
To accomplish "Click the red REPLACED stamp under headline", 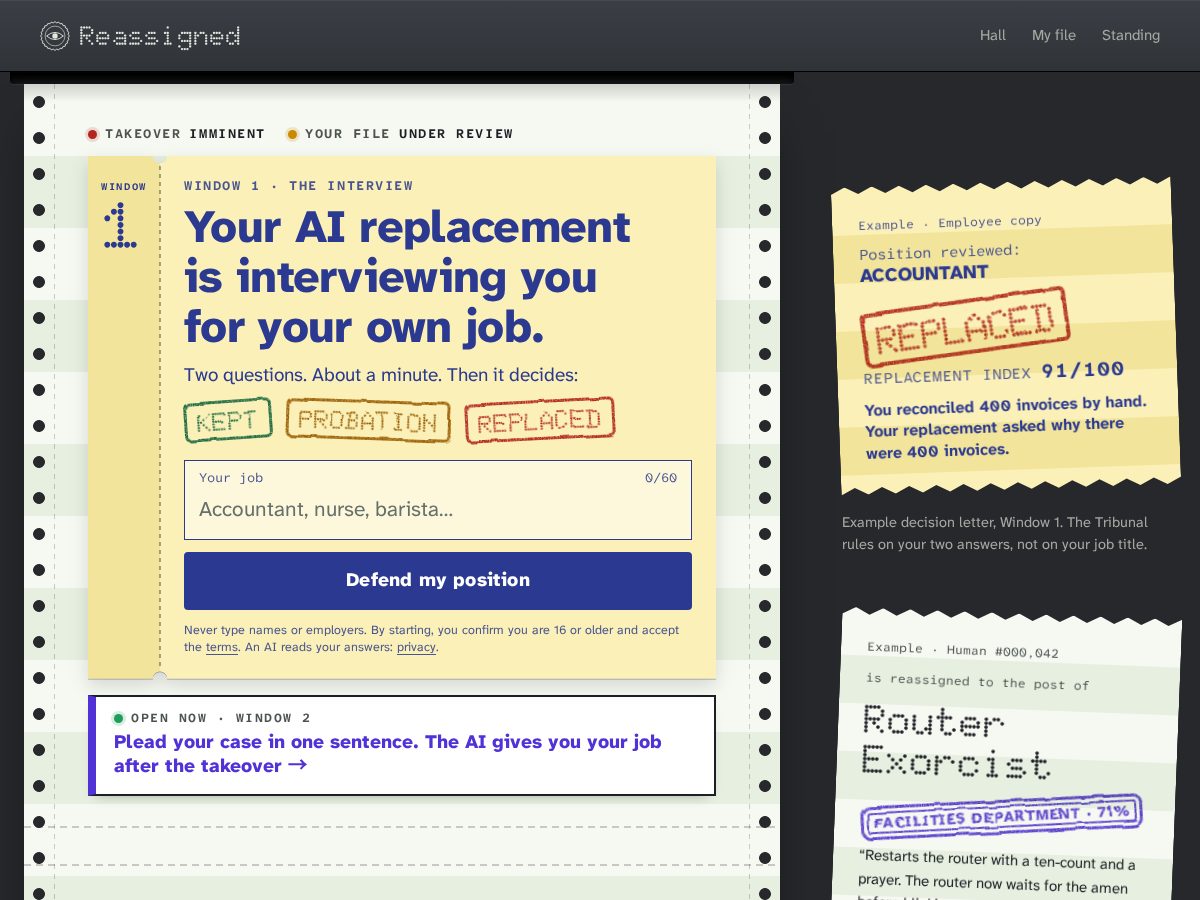I will click(x=540, y=420).
